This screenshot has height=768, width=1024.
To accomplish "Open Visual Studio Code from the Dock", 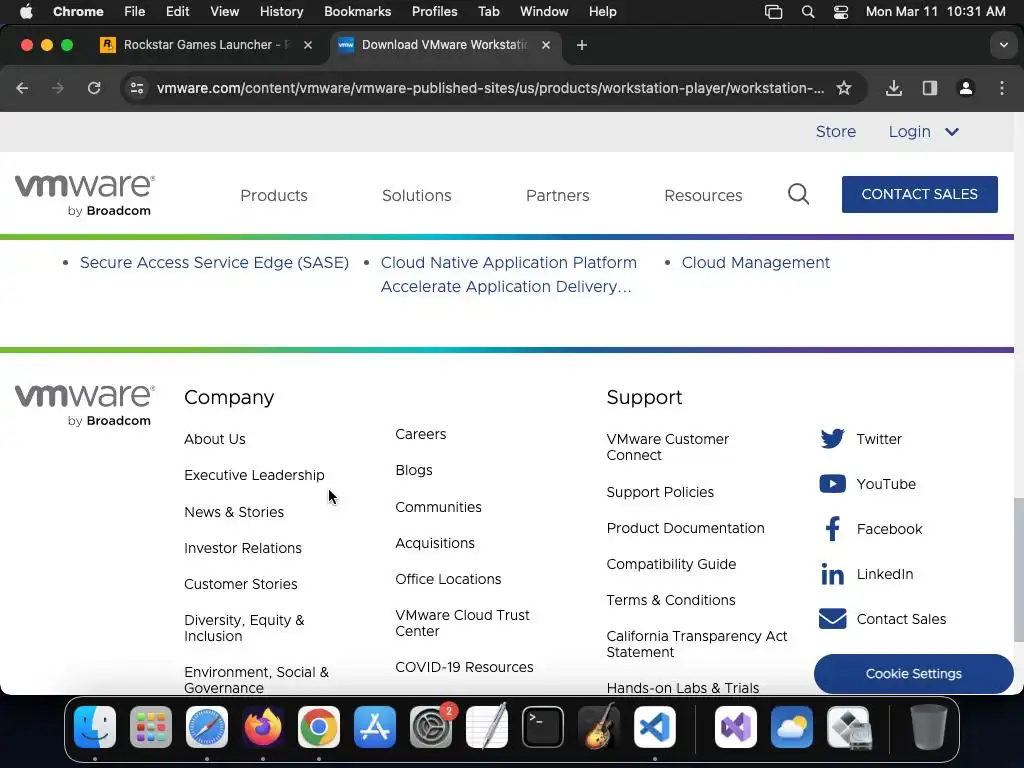I will pos(654,727).
